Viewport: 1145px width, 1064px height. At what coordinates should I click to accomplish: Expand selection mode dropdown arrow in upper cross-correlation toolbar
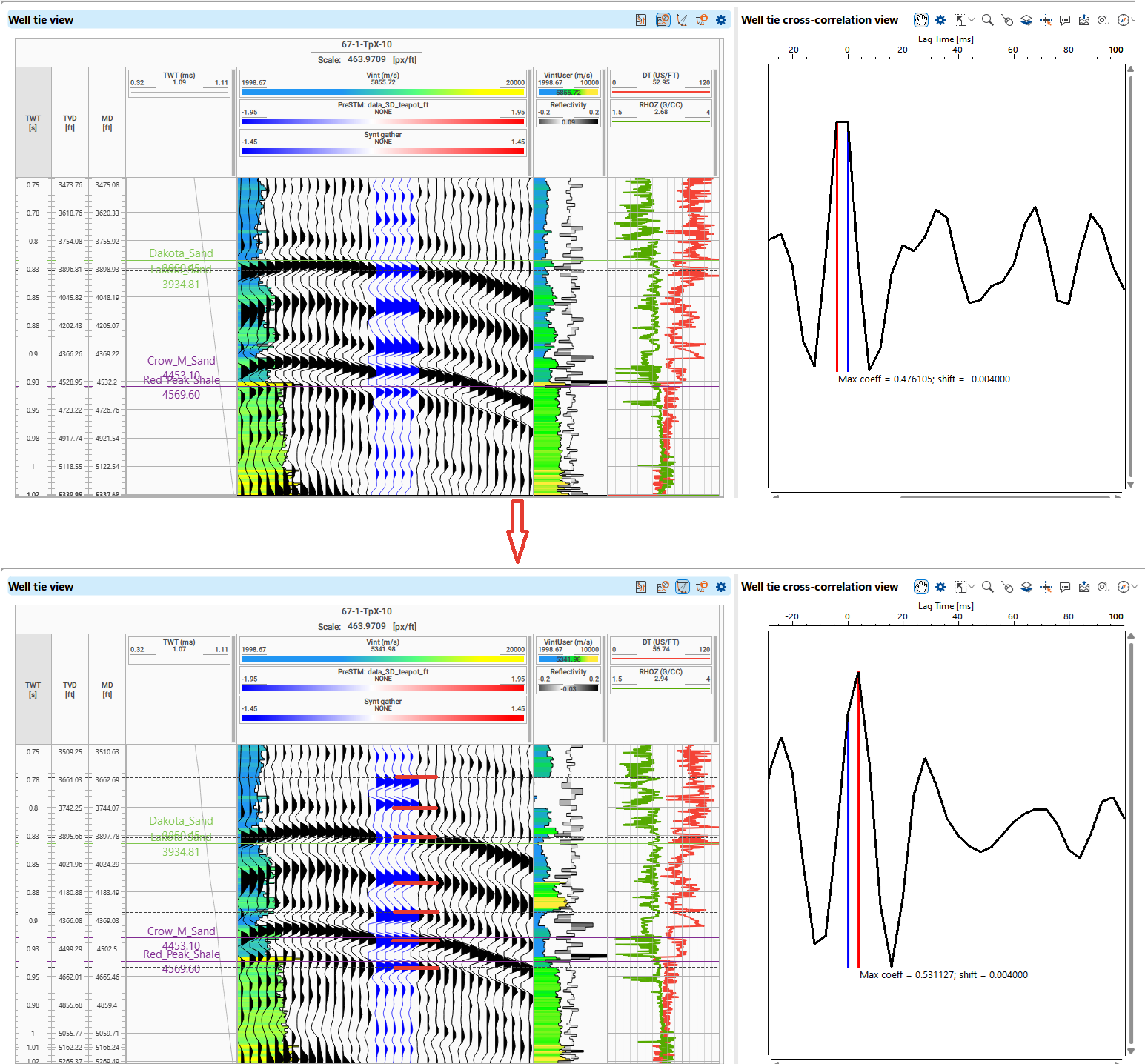[972, 20]
